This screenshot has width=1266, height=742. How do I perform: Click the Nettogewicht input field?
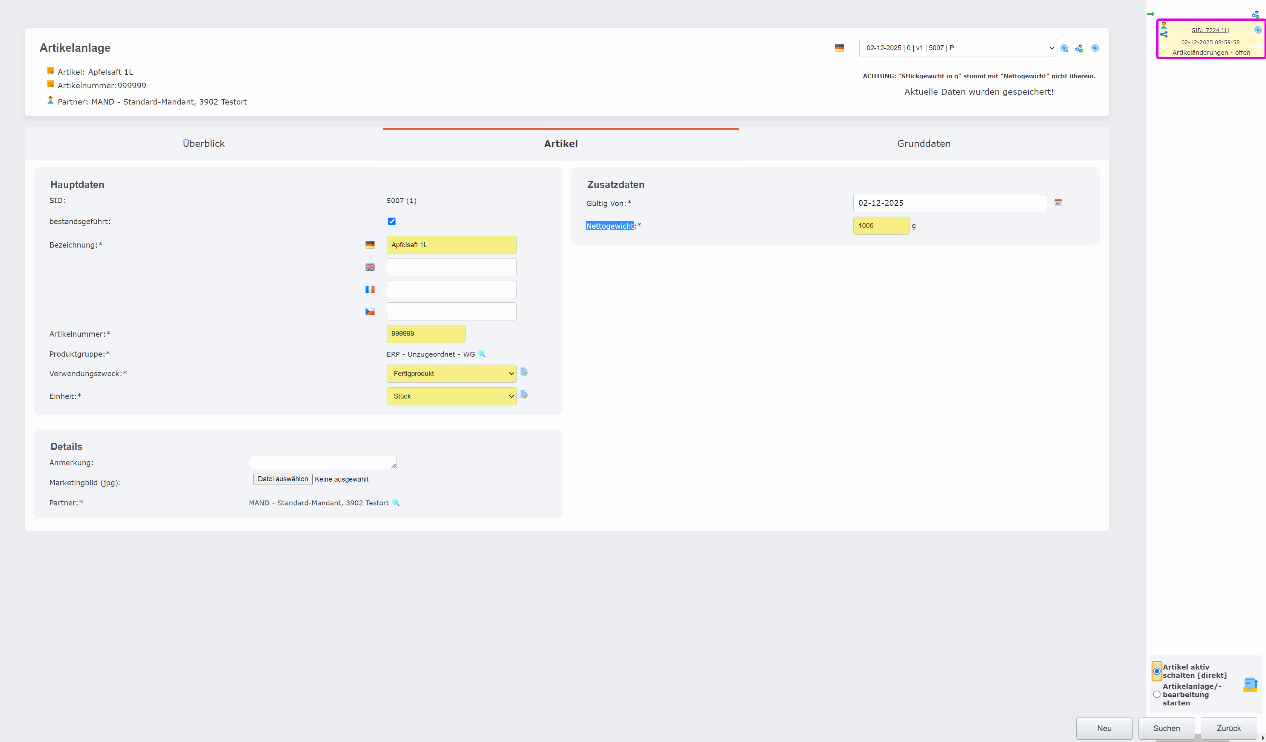click(x=880, y=226)
